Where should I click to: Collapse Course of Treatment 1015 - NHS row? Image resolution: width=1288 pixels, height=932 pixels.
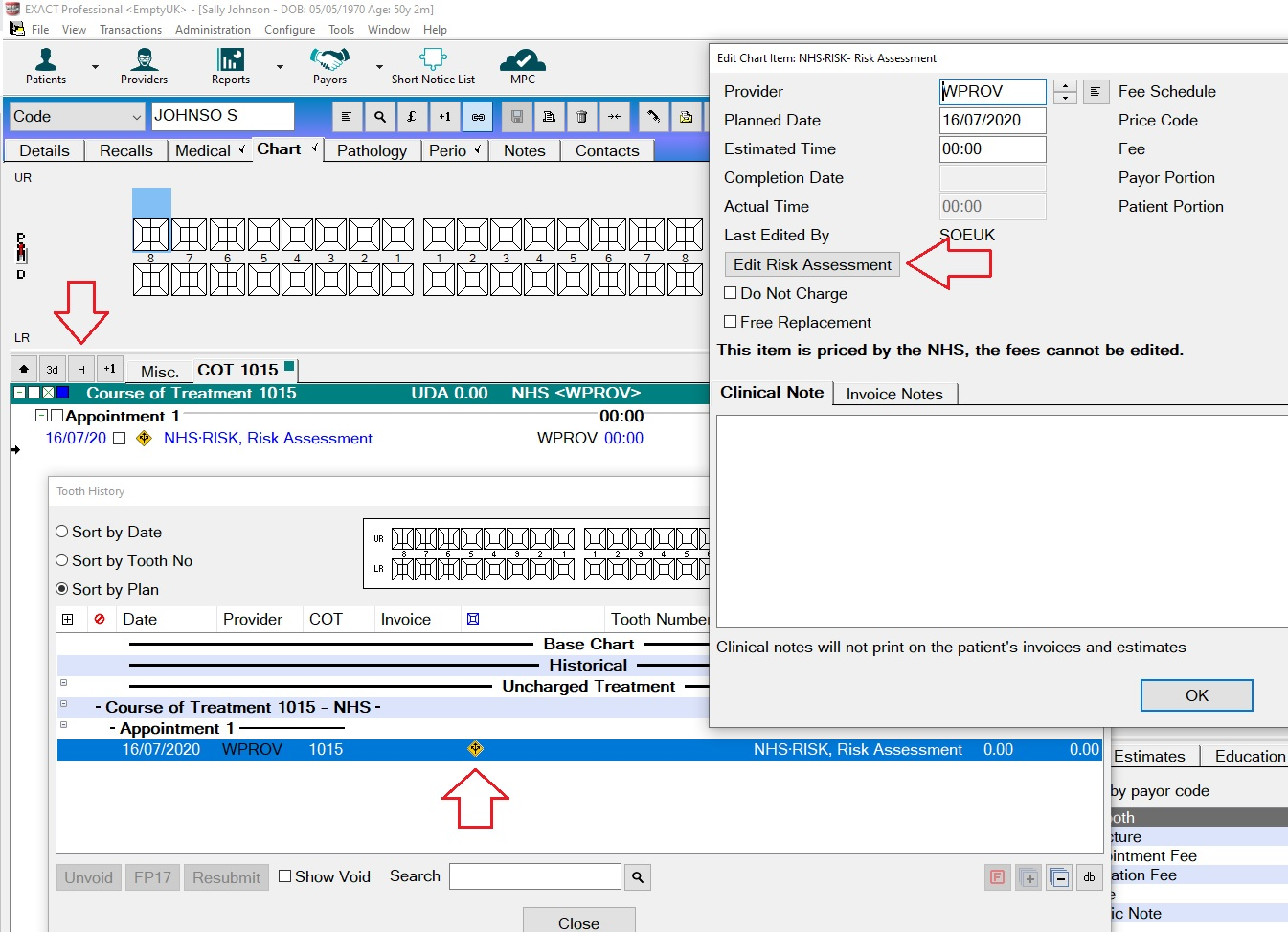tap(64, 704)
